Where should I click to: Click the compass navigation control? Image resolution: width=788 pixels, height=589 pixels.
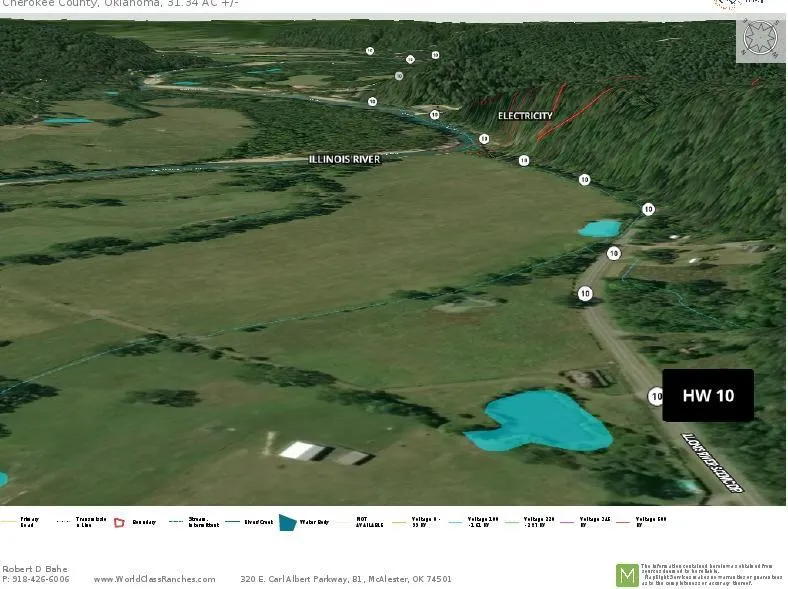[x=760, y=39]
